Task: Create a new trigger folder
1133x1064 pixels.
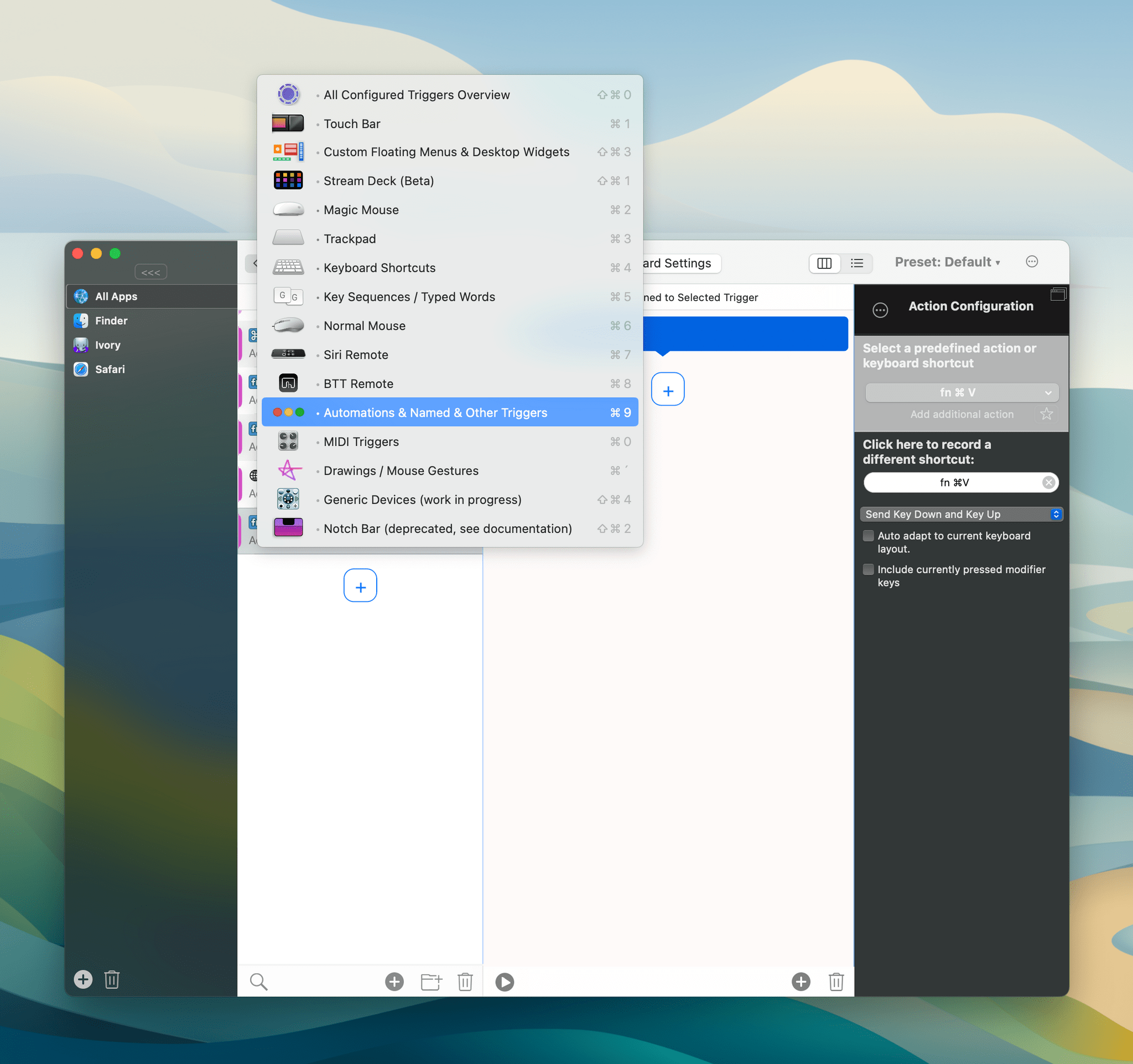Action: click(432, 982)
